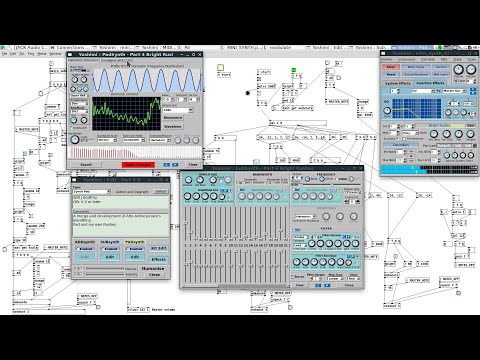Switch to Harmonic Structure tab

(x=83, y=60)
